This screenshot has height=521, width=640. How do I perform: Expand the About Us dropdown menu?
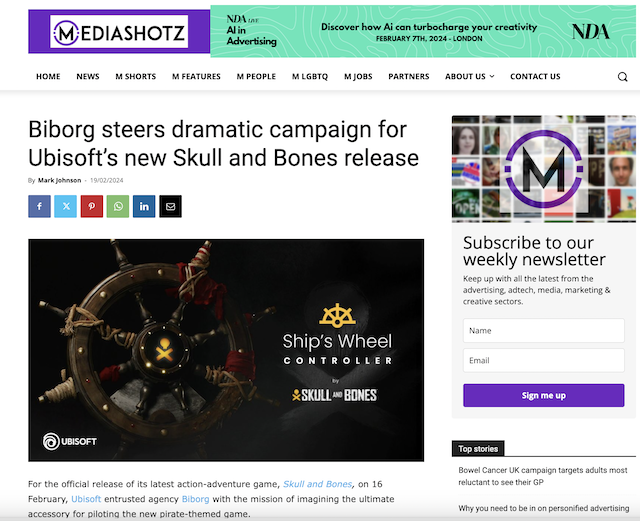(x=470, y=76)
